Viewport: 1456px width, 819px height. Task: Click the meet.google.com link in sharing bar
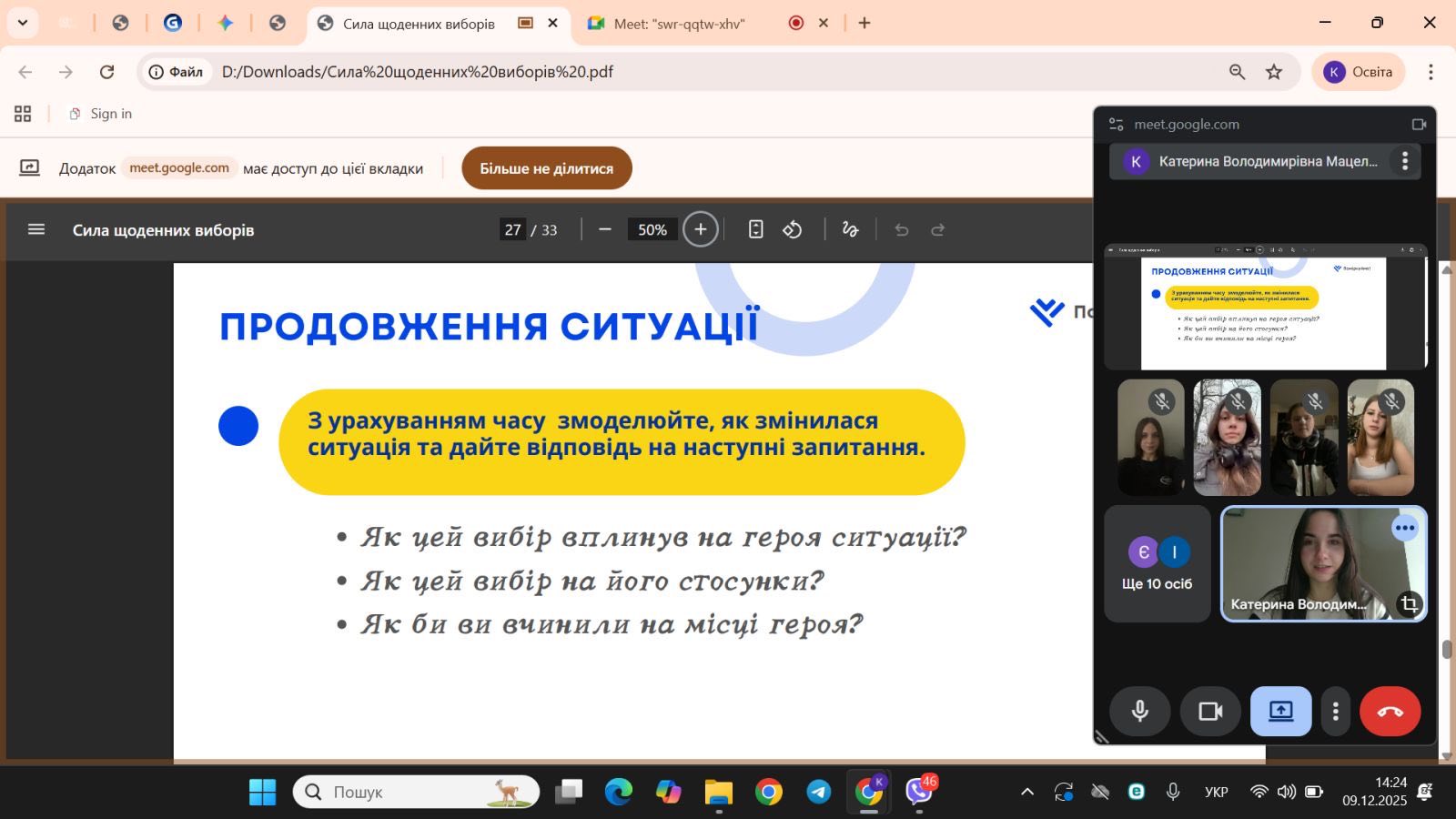179,167
